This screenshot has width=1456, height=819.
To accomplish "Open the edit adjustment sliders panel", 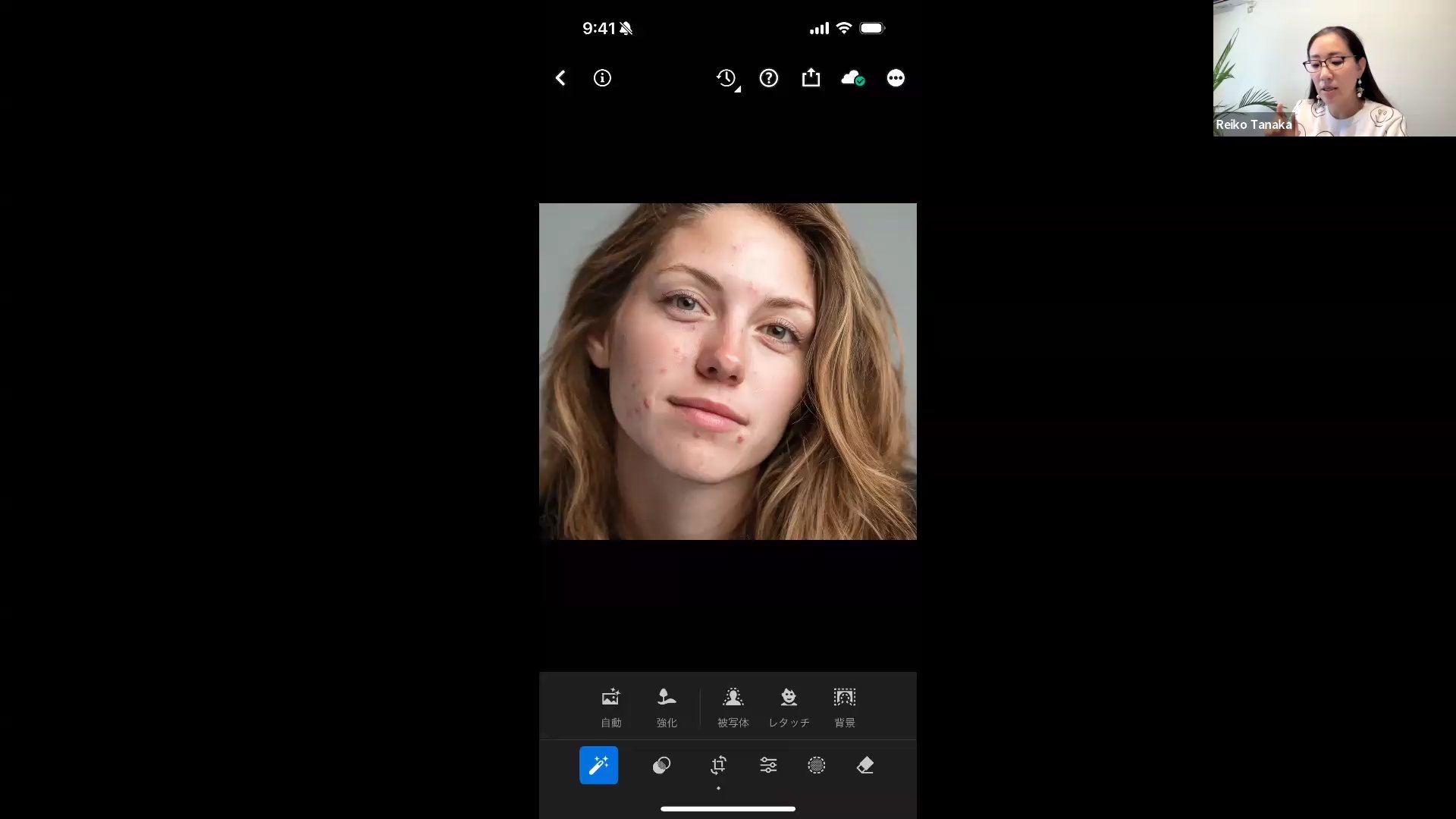I will (768, 765).
